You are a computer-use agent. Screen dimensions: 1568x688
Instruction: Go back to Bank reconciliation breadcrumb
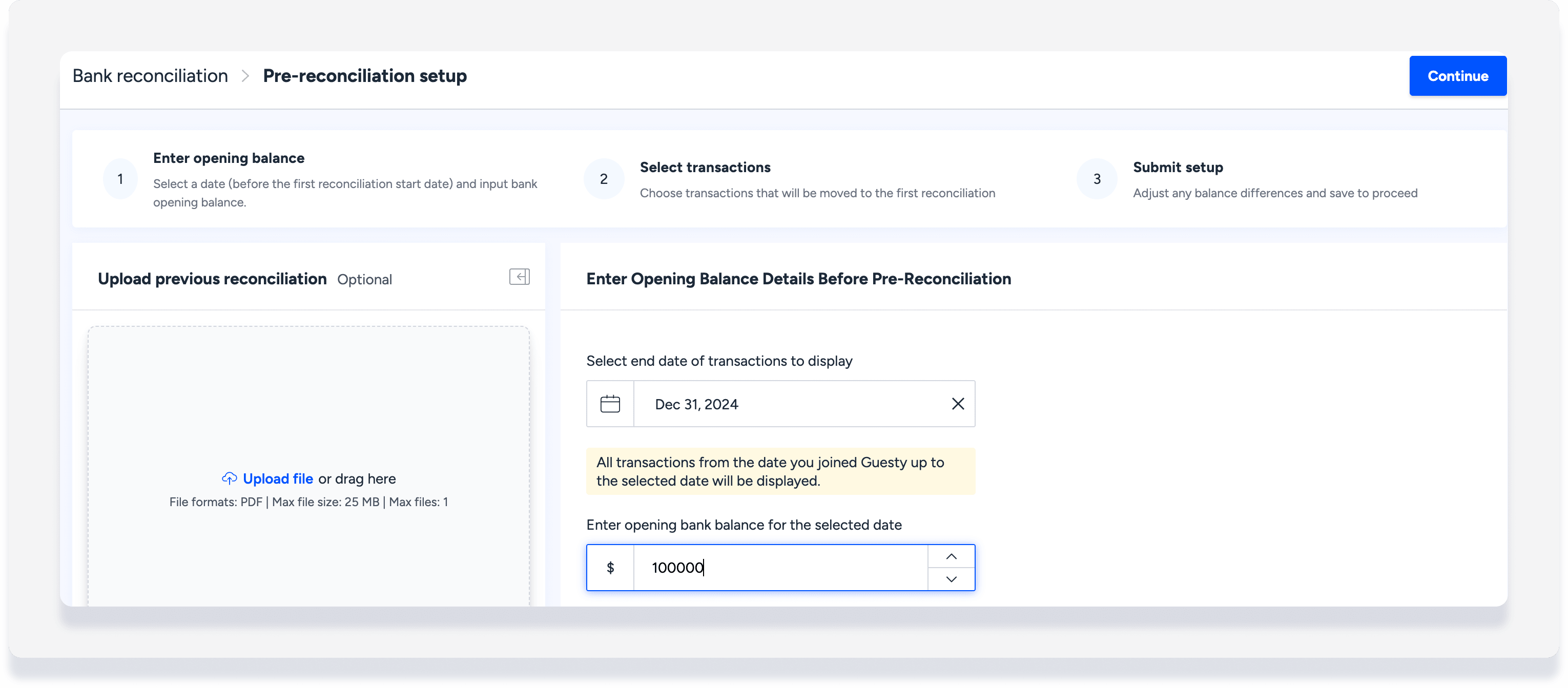click(x=150, y=76)
